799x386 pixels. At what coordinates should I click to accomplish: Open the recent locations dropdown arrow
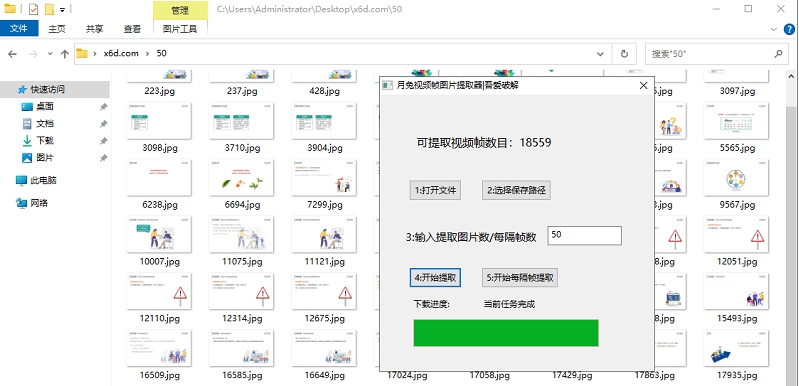(x=50, y=53)
